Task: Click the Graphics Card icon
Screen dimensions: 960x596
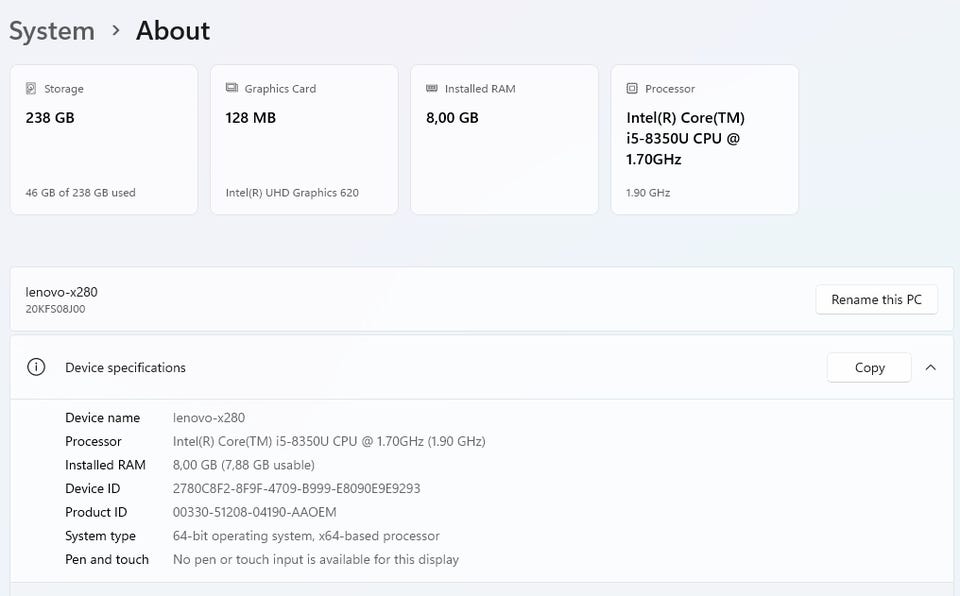Action: coord(232,88)
